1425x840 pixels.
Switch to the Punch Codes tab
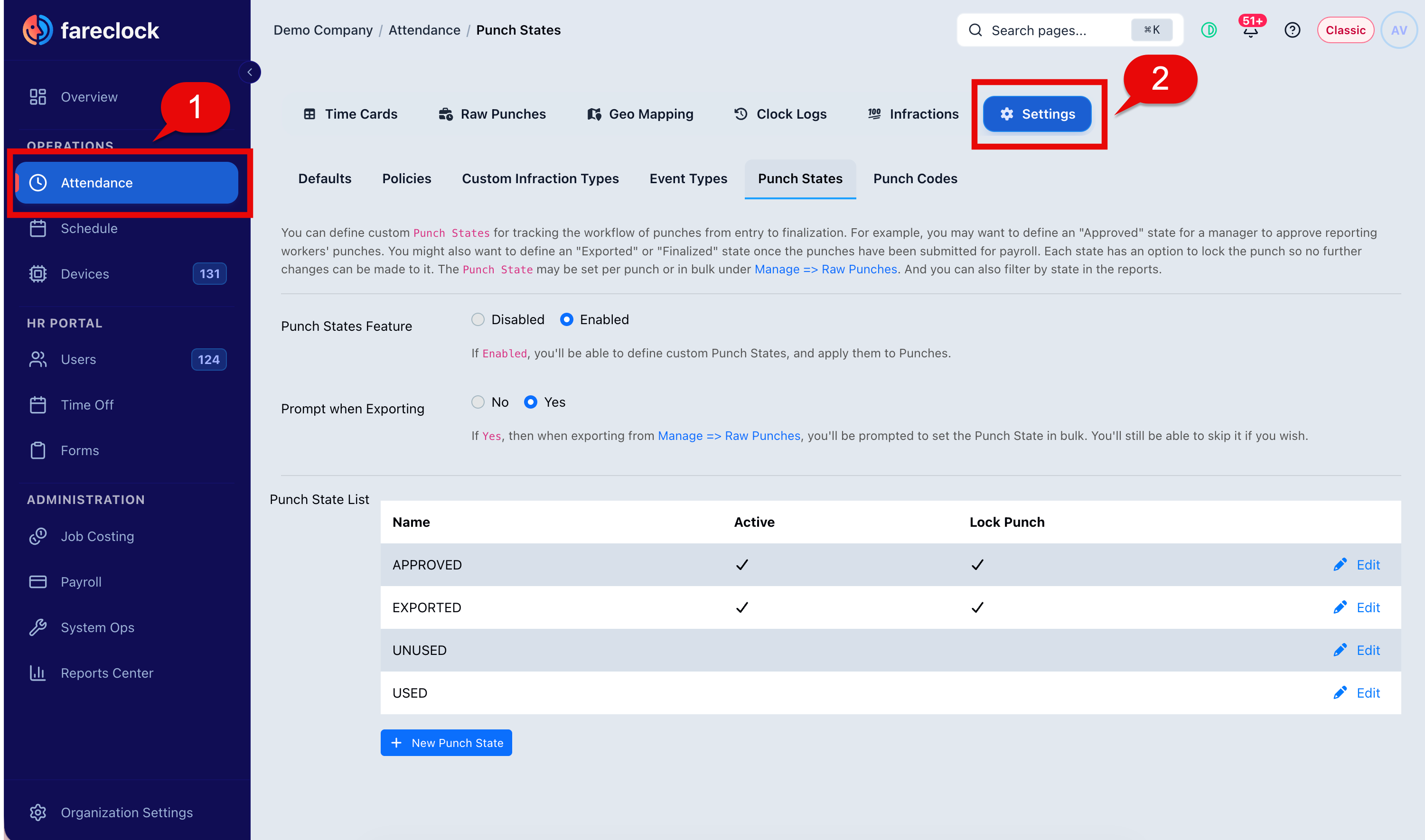[x=915, y=179]
